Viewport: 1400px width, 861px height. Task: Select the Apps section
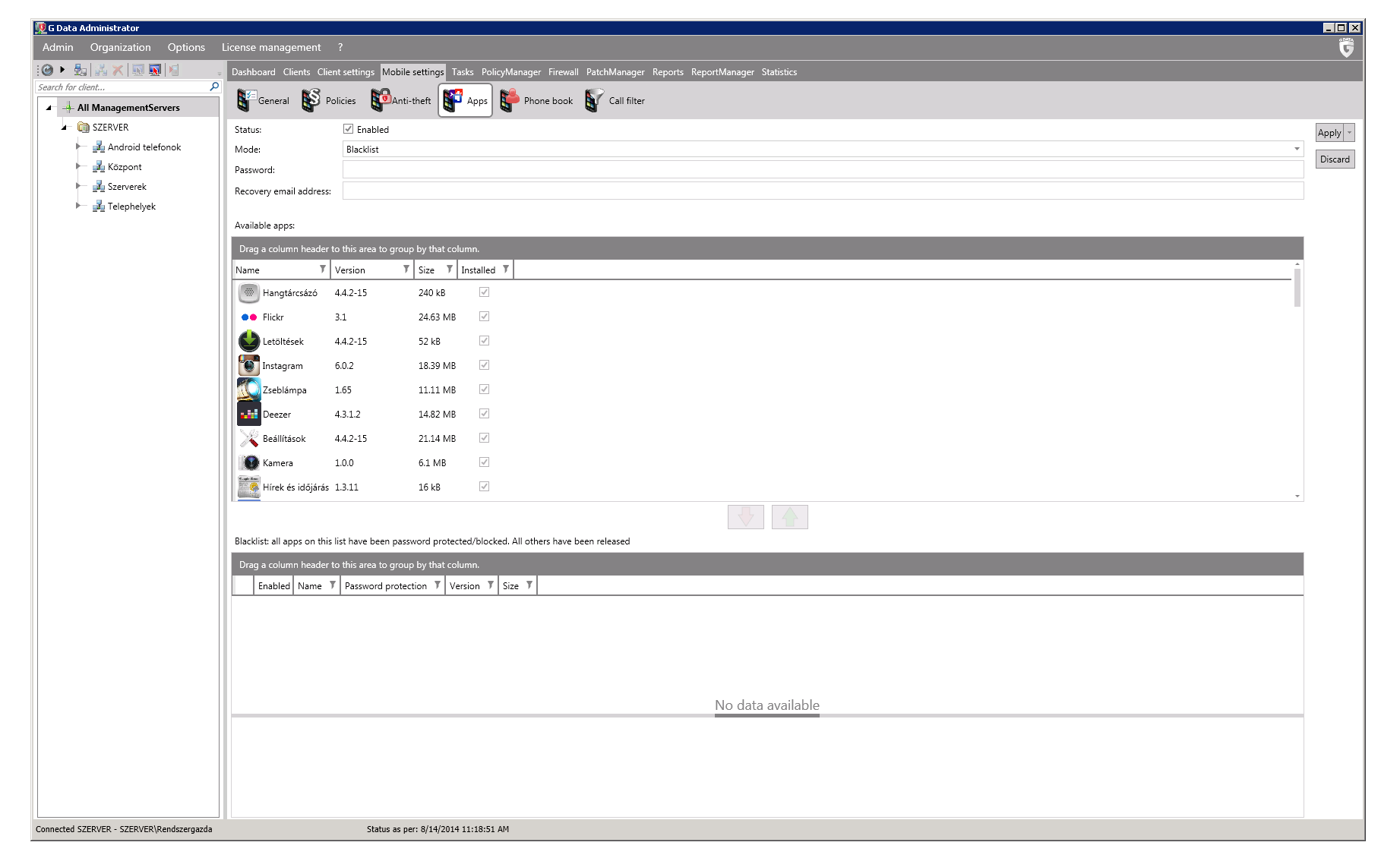[x=465, y=100]
